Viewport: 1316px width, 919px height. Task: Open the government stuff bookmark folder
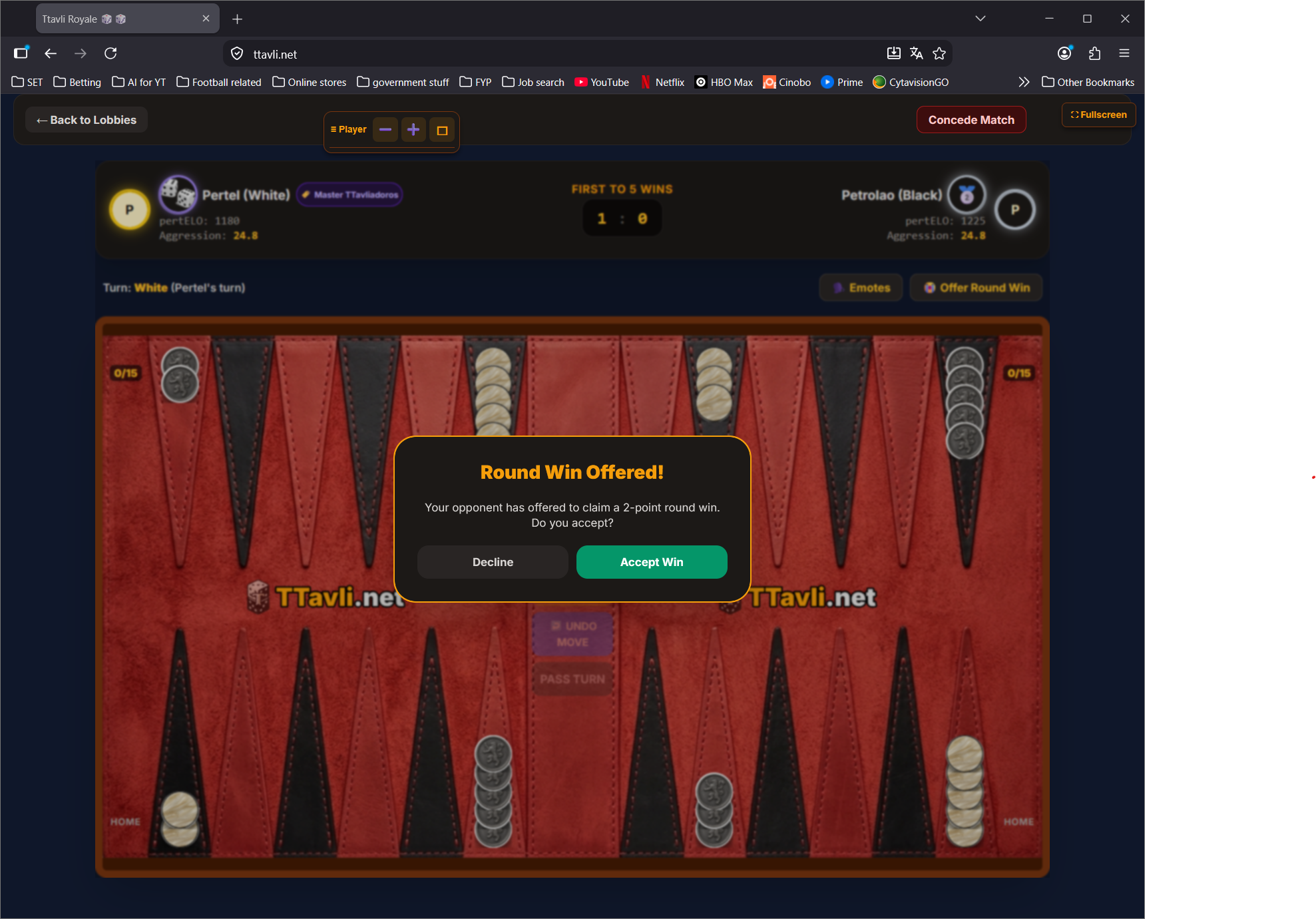(403, 82)
